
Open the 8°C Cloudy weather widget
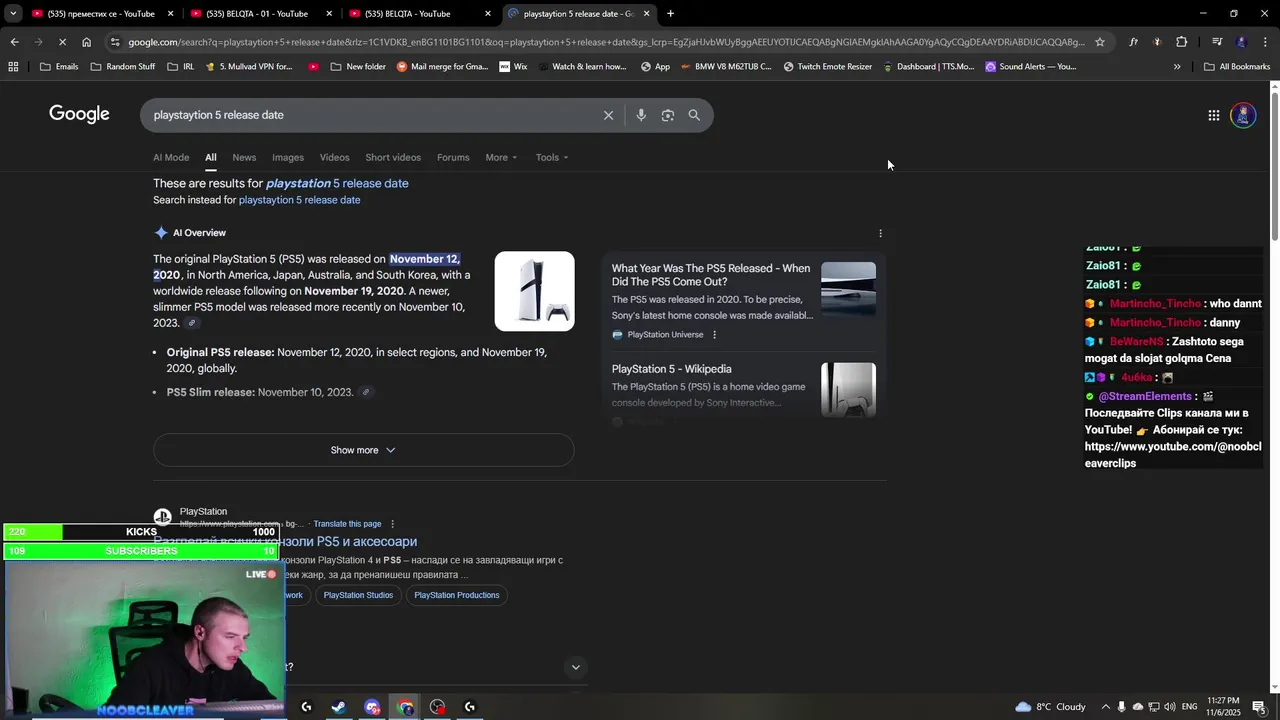1050,707
